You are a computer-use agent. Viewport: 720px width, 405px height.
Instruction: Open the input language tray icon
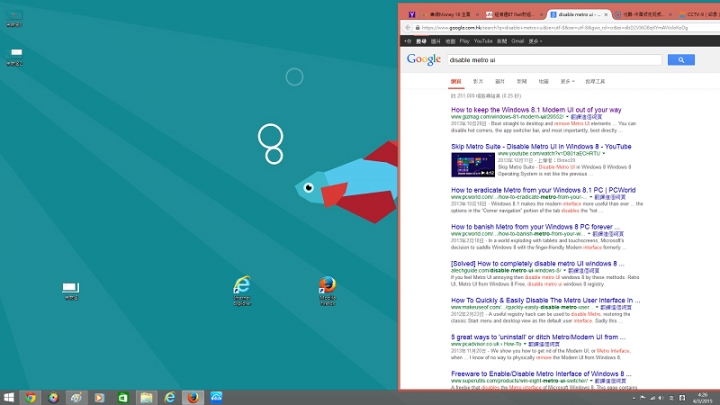(671, 398)
